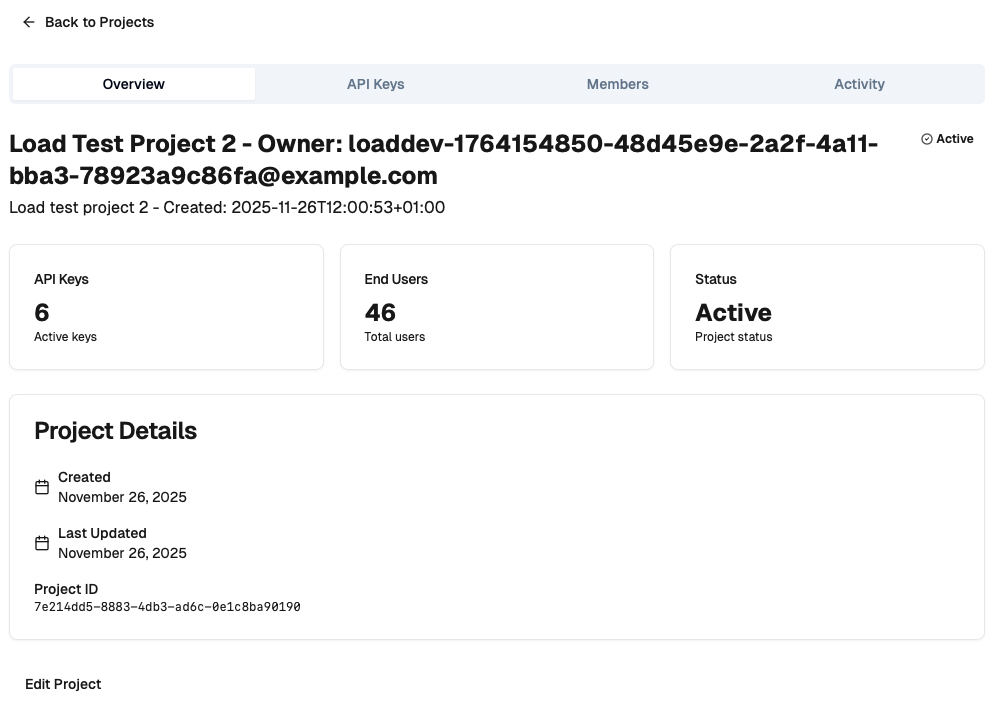Open the API Keys stat card
Viewport: 1000px width, 715px height.
[x=166, y=306]
